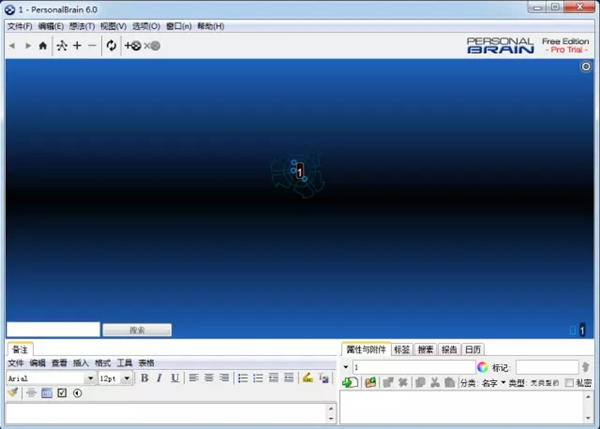Click the Home thought toolbar icon
Image resolution: width=600 pixels, height=429 pixels.
[42, 46]
